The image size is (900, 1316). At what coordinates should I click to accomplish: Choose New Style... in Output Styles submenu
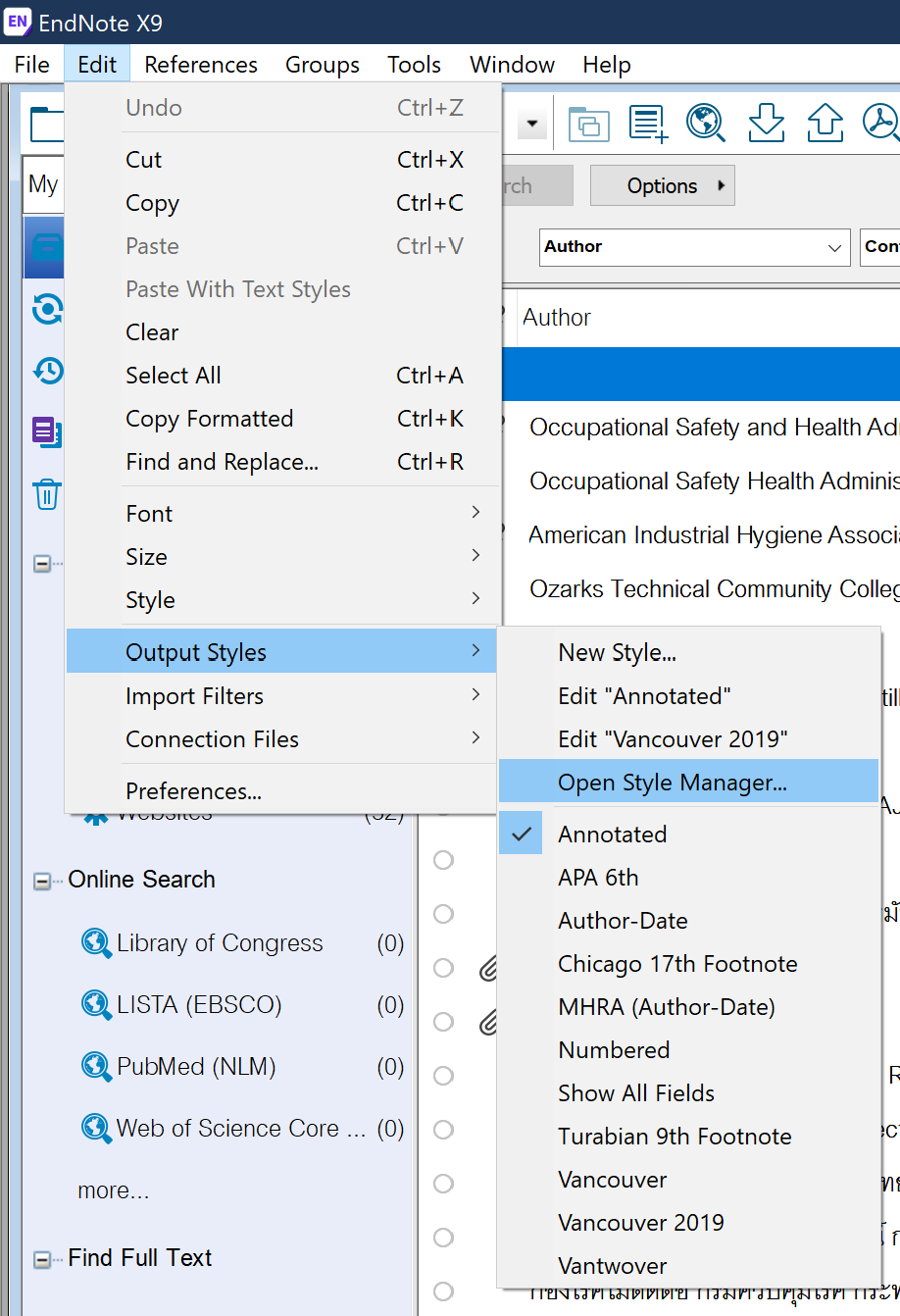pyautogui.click(x=688, y=653)
